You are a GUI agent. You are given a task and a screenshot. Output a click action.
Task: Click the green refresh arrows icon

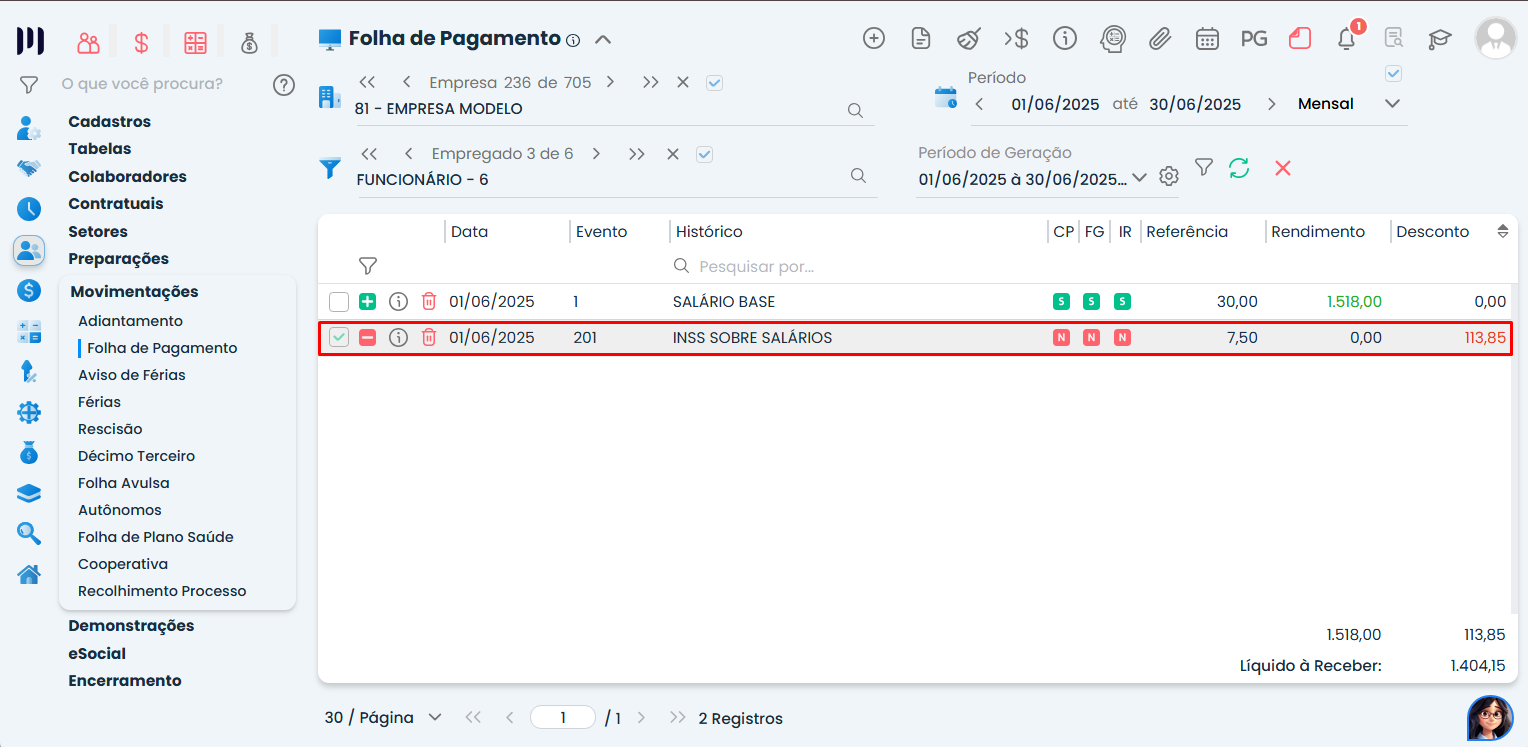coord(1239,168)
